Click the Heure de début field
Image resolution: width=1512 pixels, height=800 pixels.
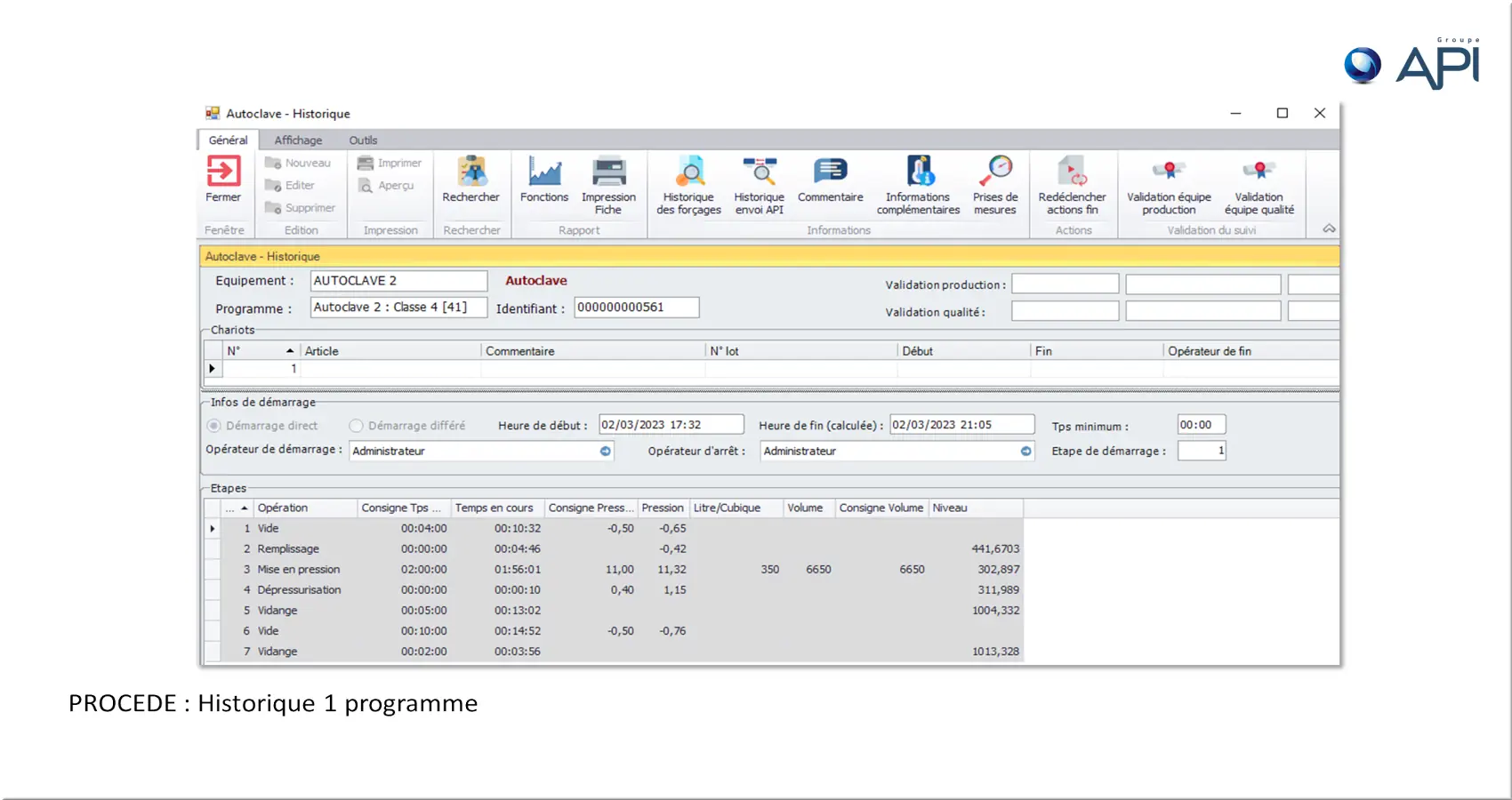tap(671, 425)
